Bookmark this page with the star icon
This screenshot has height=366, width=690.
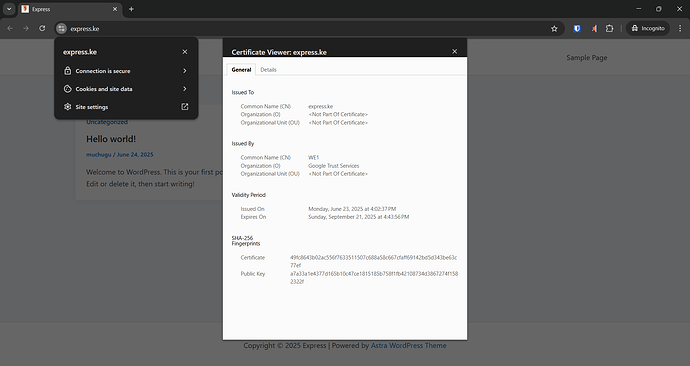click(554, 29)
